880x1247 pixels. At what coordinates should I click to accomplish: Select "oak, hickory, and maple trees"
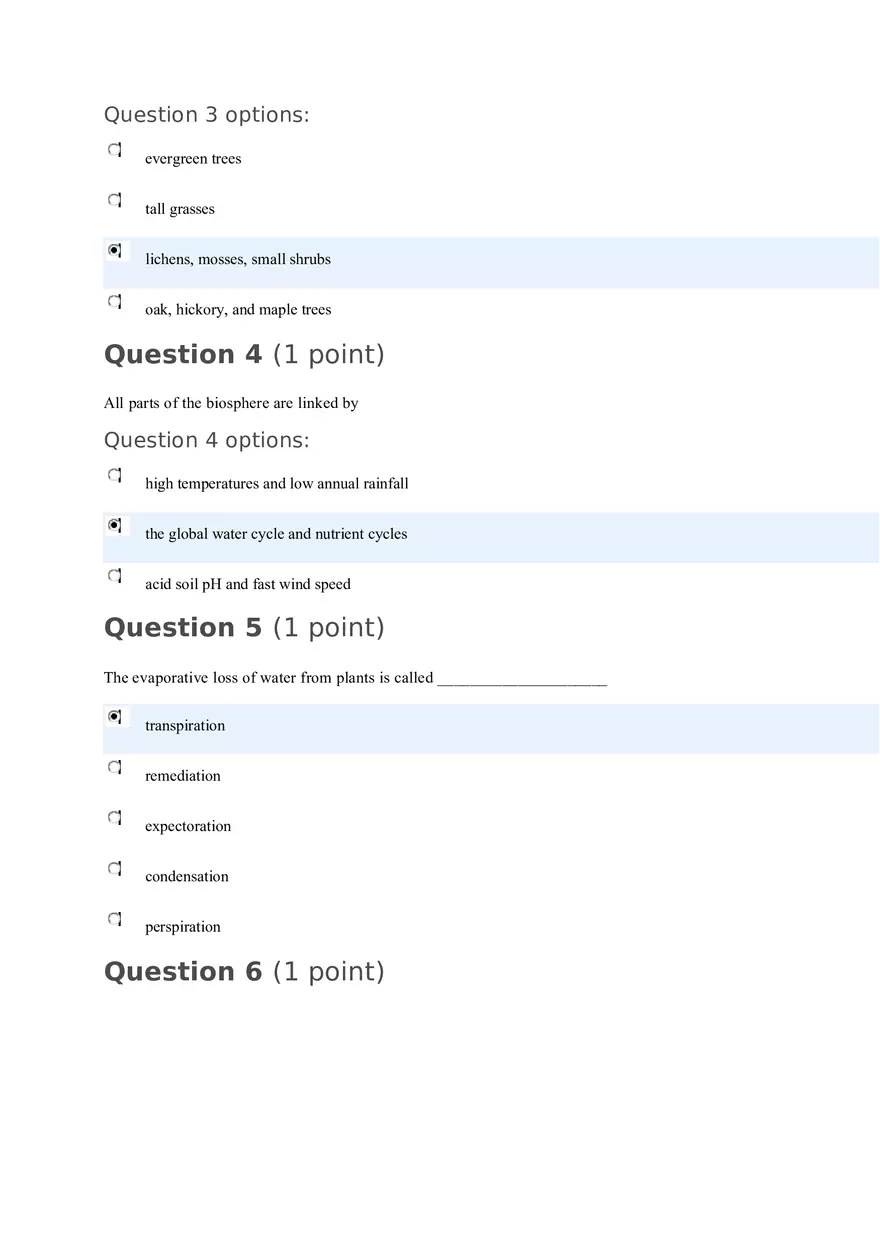(x=114, y=301)
